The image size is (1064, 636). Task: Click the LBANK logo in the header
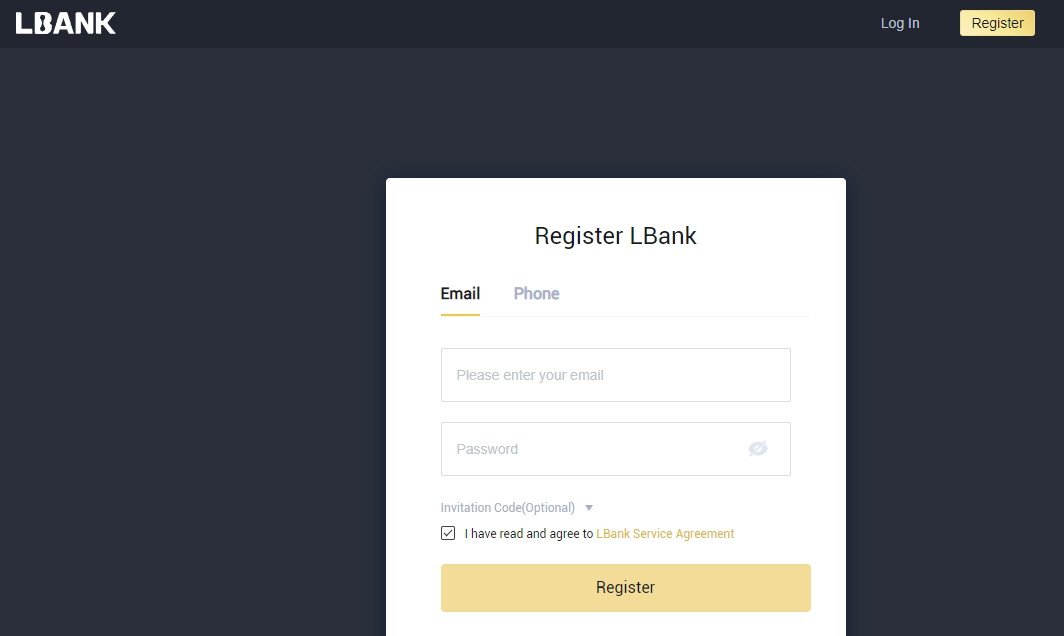click(x=66, y=23)
